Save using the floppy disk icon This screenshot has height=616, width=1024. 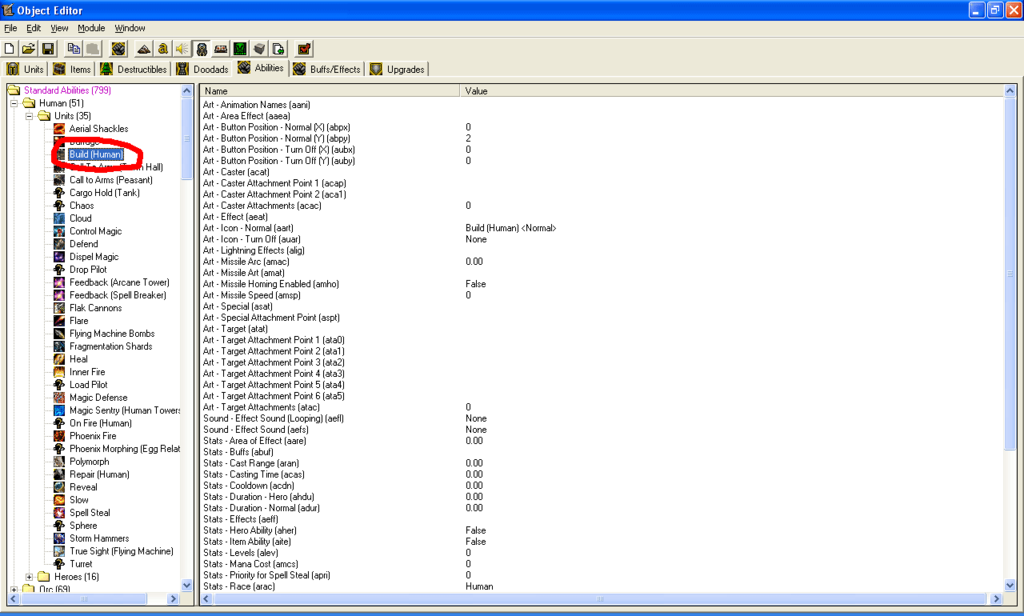[x=48, y=49]
